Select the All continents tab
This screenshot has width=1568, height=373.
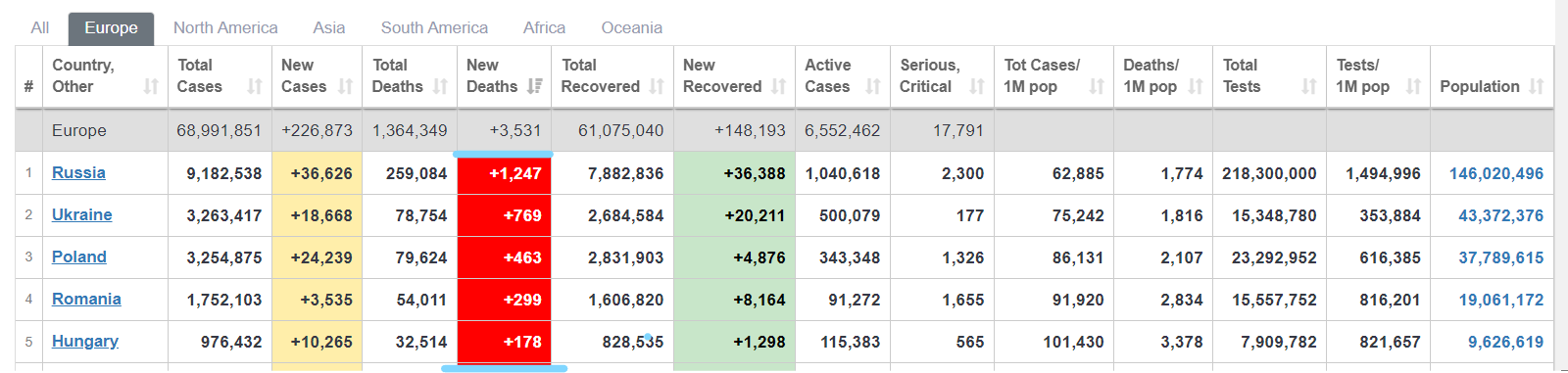(x=40, y=27)
